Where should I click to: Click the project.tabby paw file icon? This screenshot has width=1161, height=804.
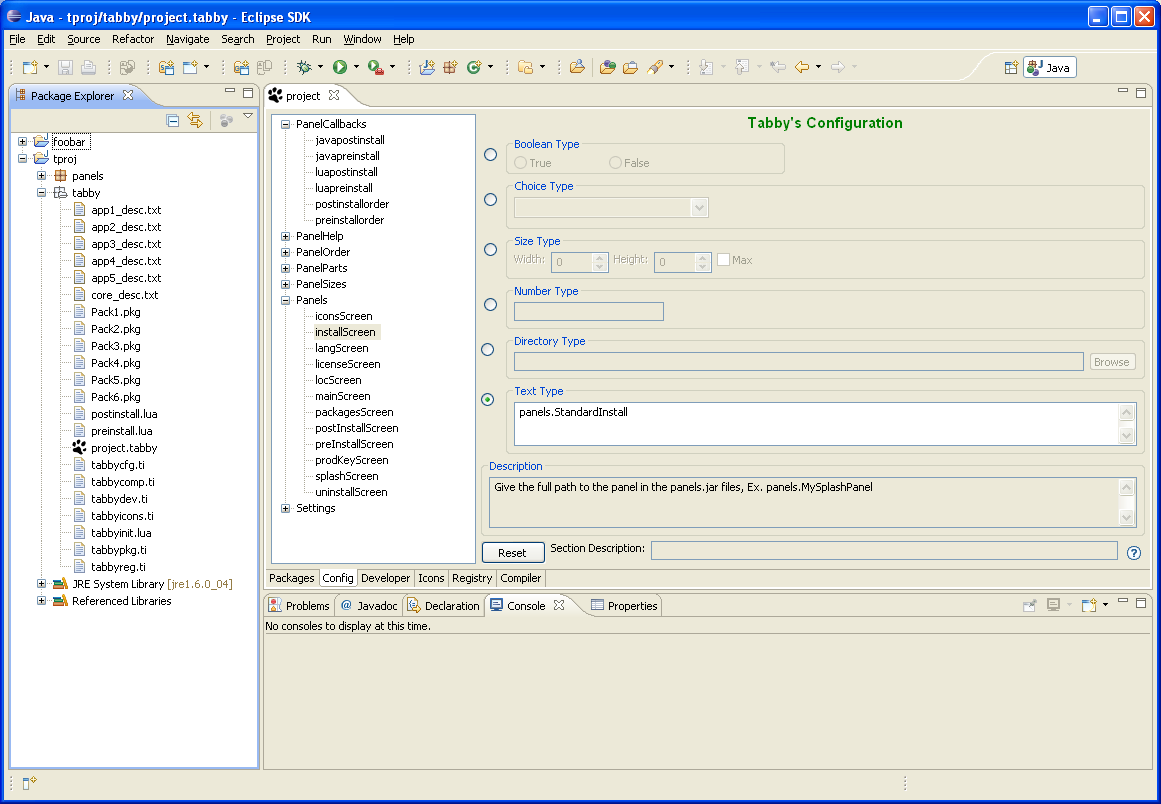pyautogui.click(x=79, y=448)
